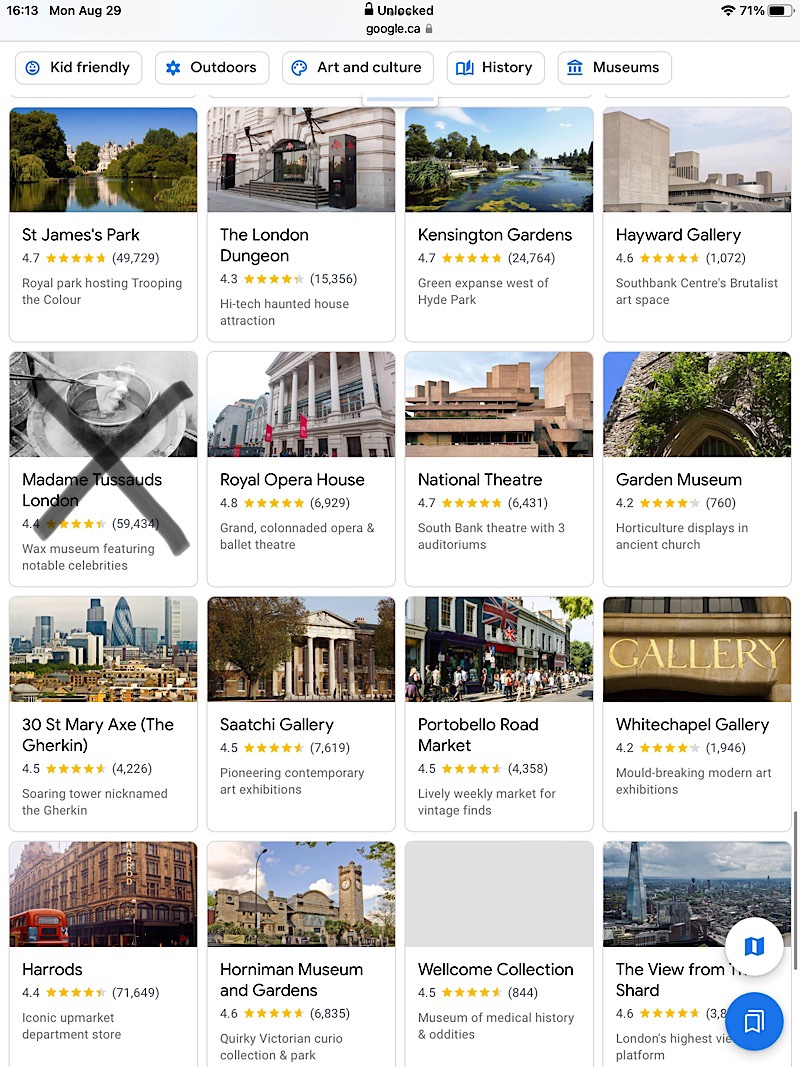This screenshot has height=1067, width=800.
Task: Open Portobello Road Market title
Action: 478,735
